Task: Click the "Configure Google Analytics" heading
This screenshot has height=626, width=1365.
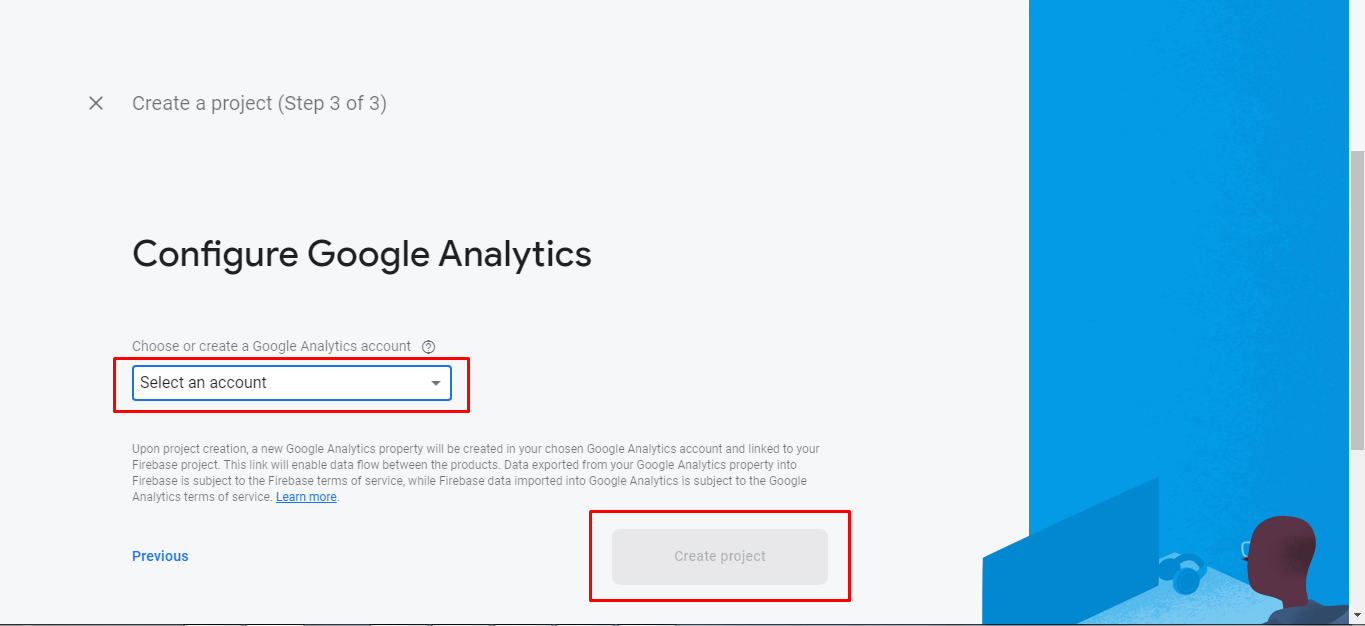Action: click(362, 254)
